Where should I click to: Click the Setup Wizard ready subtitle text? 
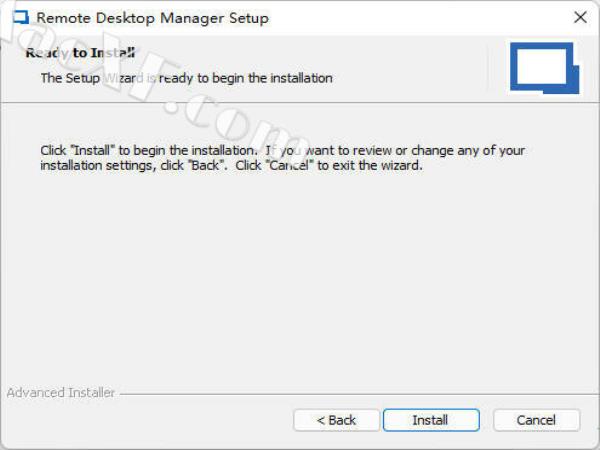coord(186,77)
